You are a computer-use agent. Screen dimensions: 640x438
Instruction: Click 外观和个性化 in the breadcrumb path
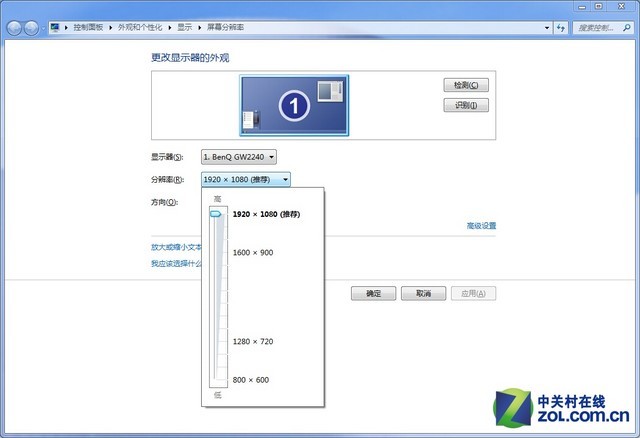141,27
